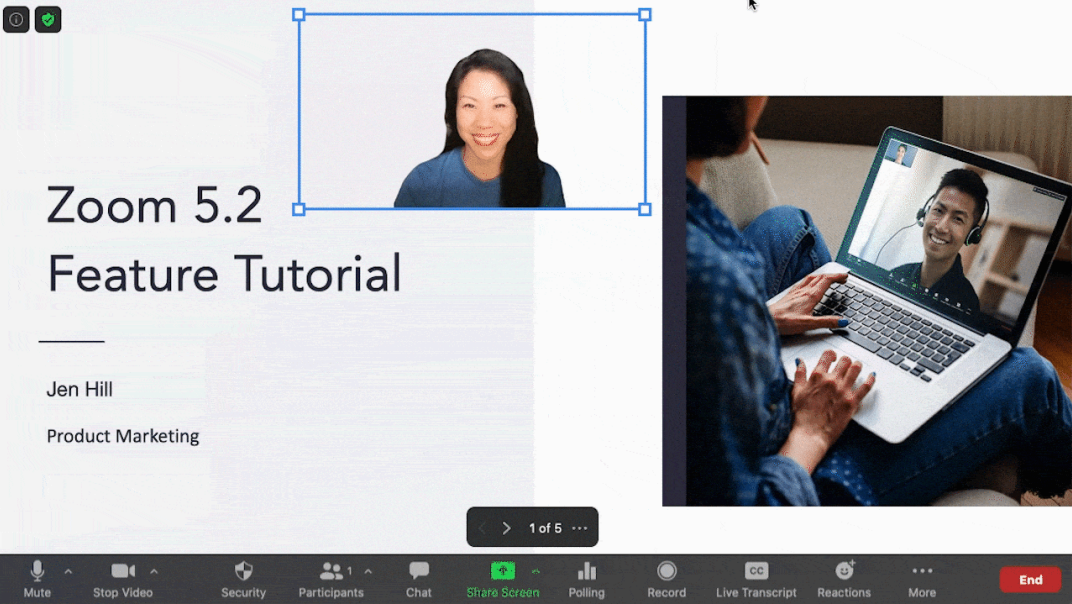Go to the next slide
This screenshot has width=1072, height=604.
click(507, 528)
